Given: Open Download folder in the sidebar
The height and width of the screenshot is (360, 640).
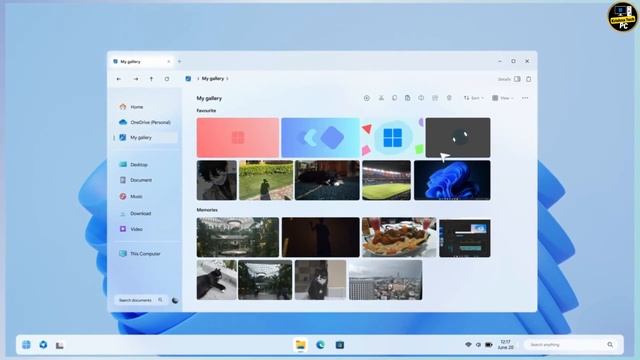Looking at the screenshot, I should [145, 213].
